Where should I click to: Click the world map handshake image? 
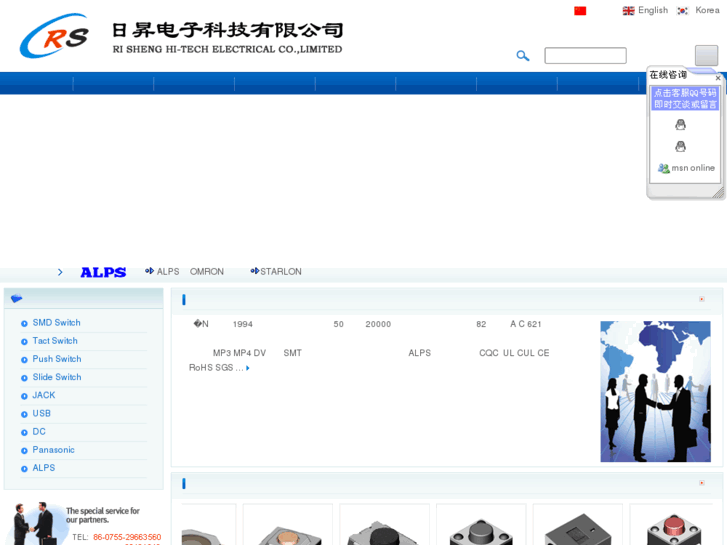click(655, 391)
